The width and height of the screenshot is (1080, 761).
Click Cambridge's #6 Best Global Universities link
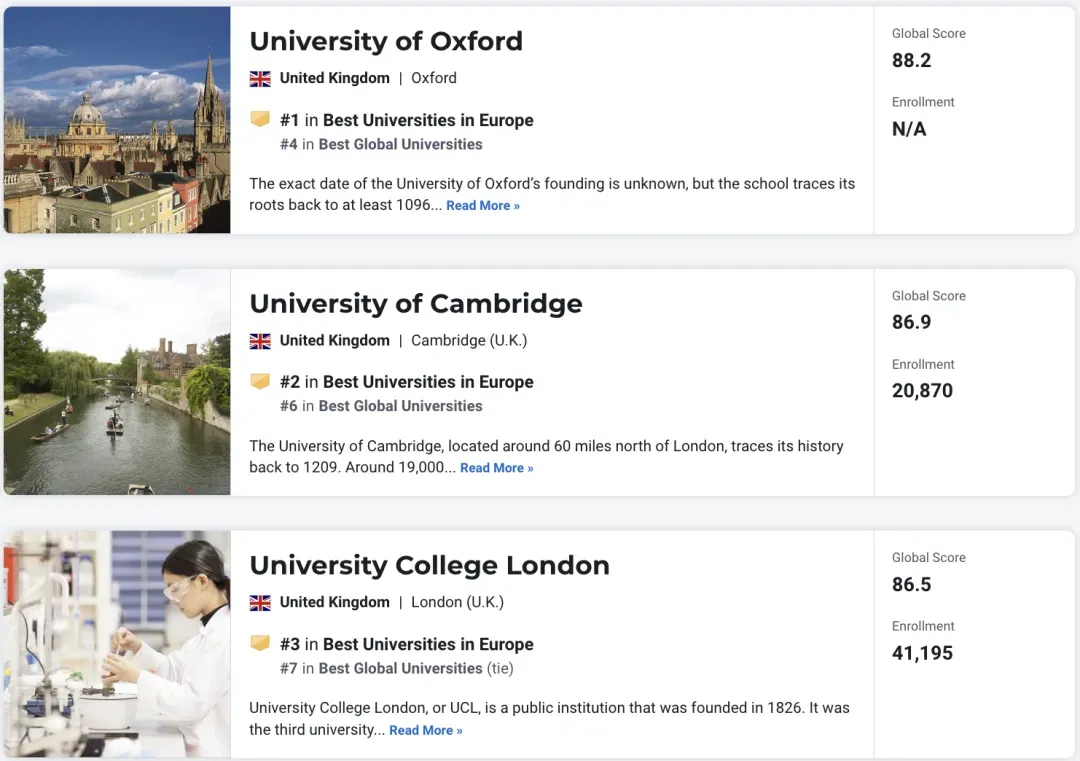(x=400, y=406)
